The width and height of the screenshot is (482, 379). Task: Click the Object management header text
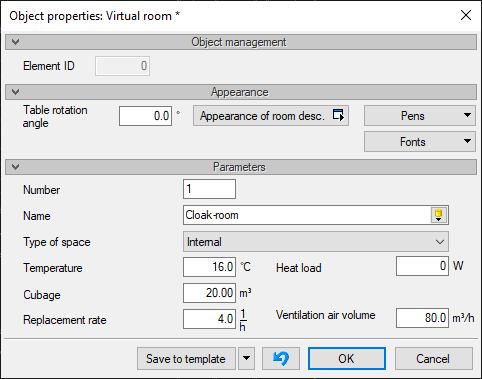(x=239, y=42)
